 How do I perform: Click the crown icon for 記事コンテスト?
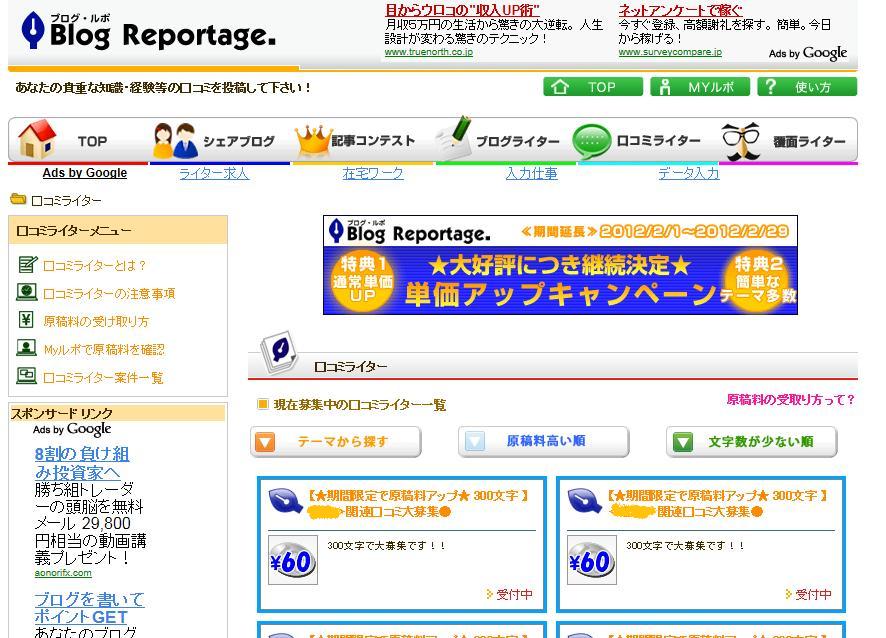click(x=312, y=140)
